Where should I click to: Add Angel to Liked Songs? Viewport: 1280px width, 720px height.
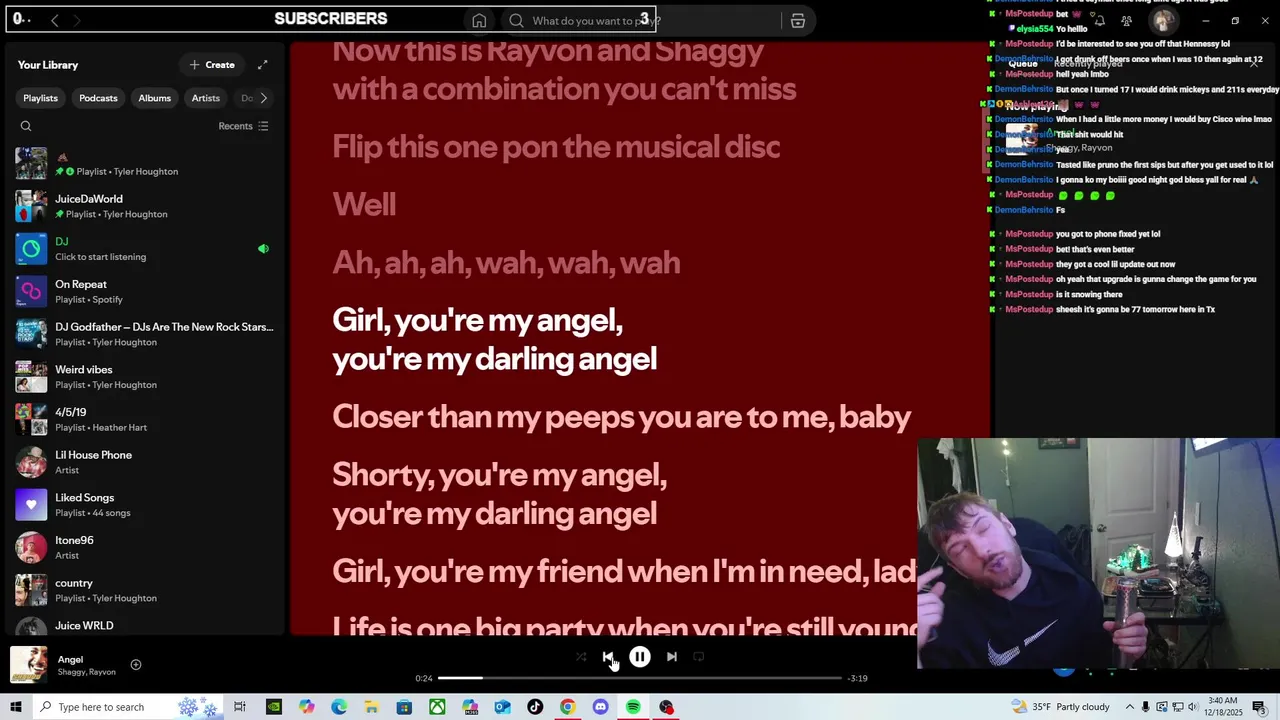[136, 665]
